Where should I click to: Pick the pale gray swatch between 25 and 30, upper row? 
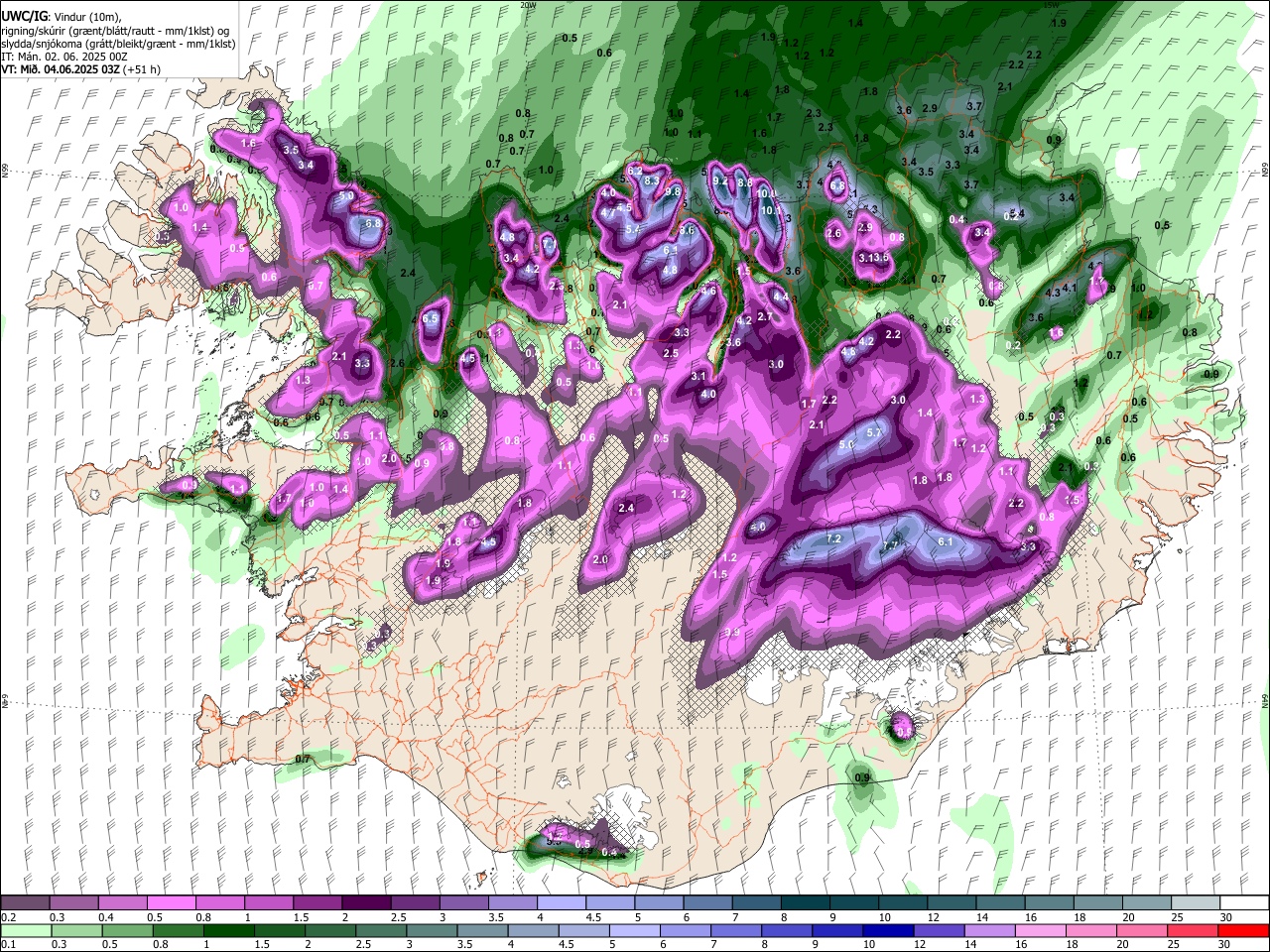point(1195,902)
